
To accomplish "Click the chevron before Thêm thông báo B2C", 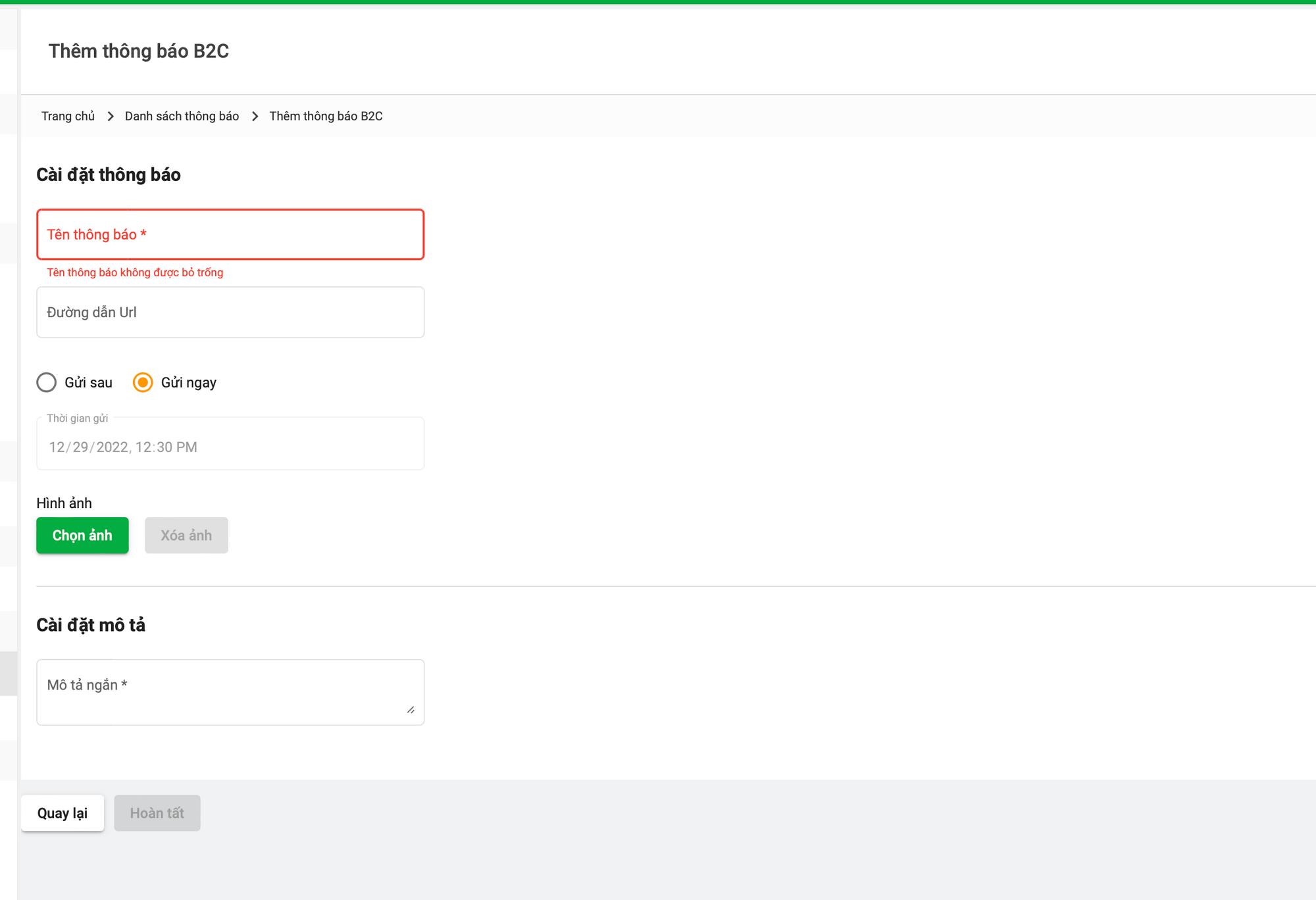I will tap(255, 116).
